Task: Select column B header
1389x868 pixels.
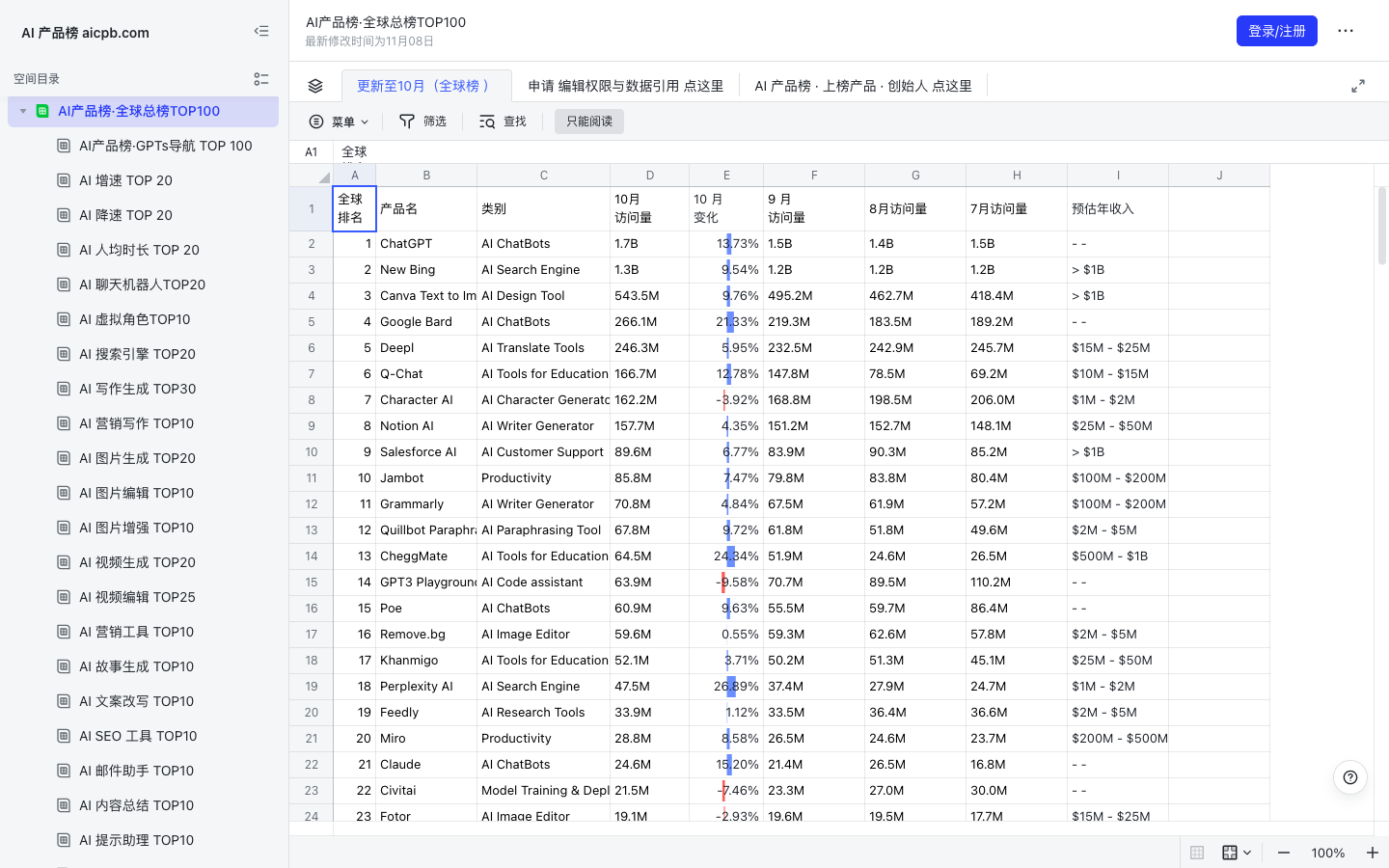Action: (x=426, y=176)
